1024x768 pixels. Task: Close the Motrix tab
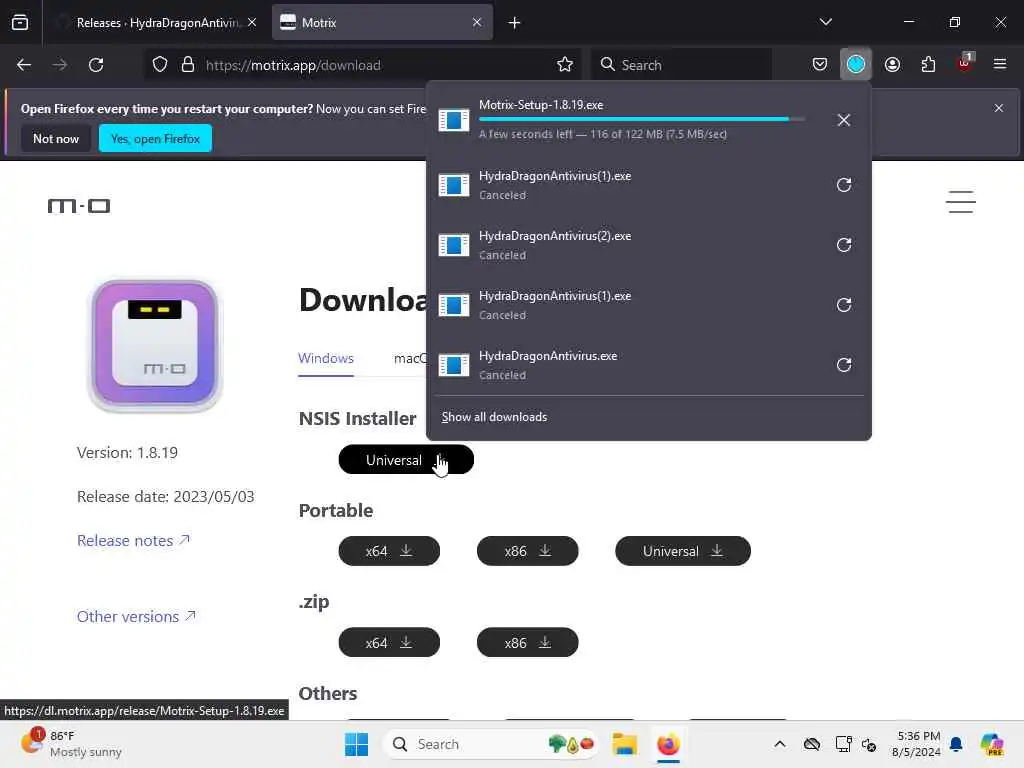(477, 22)
